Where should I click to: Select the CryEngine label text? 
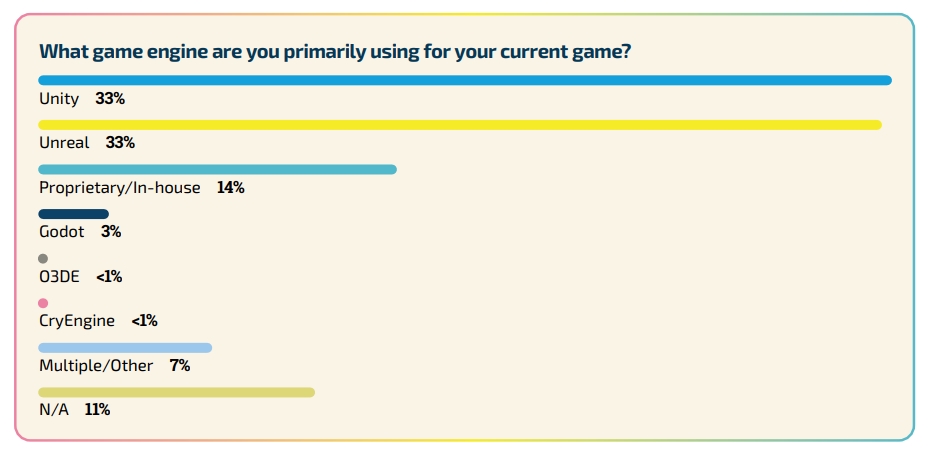click(77, 321)
